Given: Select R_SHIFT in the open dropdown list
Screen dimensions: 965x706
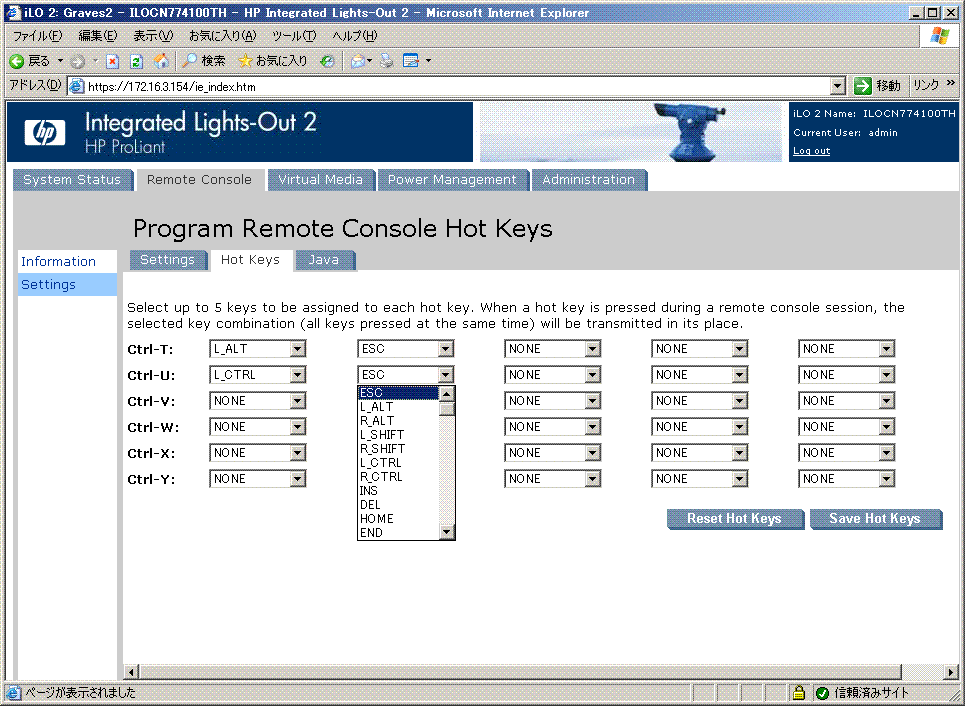Looking at the screenshot, I should click(x=399, y=449).
